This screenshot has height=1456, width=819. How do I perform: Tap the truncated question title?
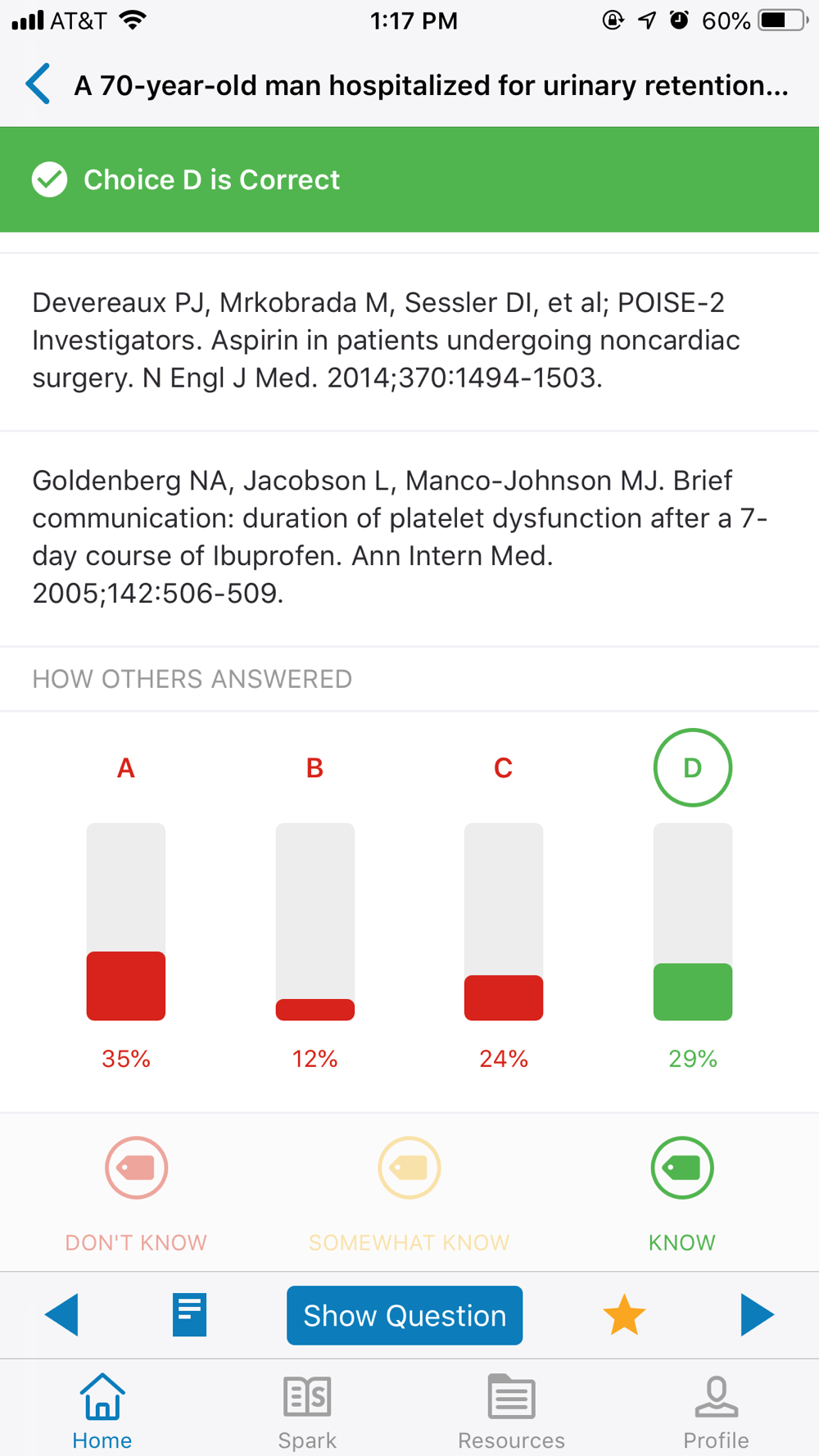pos(431,85)
